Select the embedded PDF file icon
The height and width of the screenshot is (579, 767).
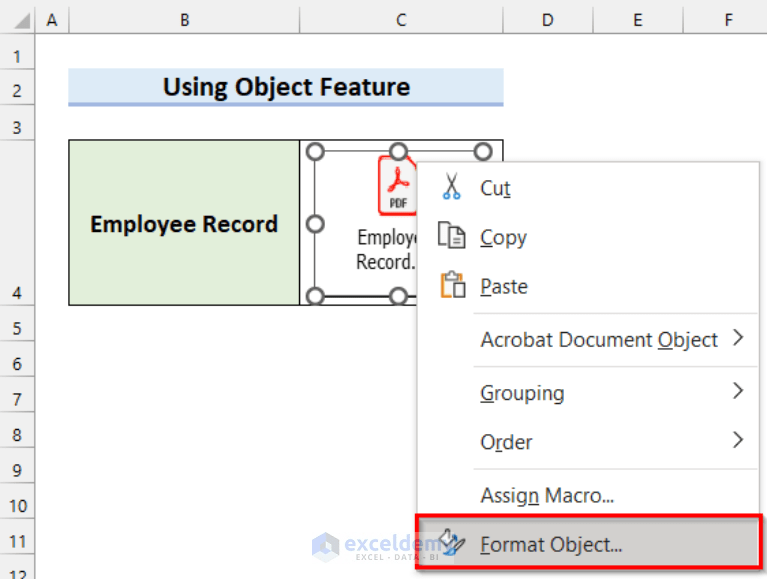coord(397,185)
